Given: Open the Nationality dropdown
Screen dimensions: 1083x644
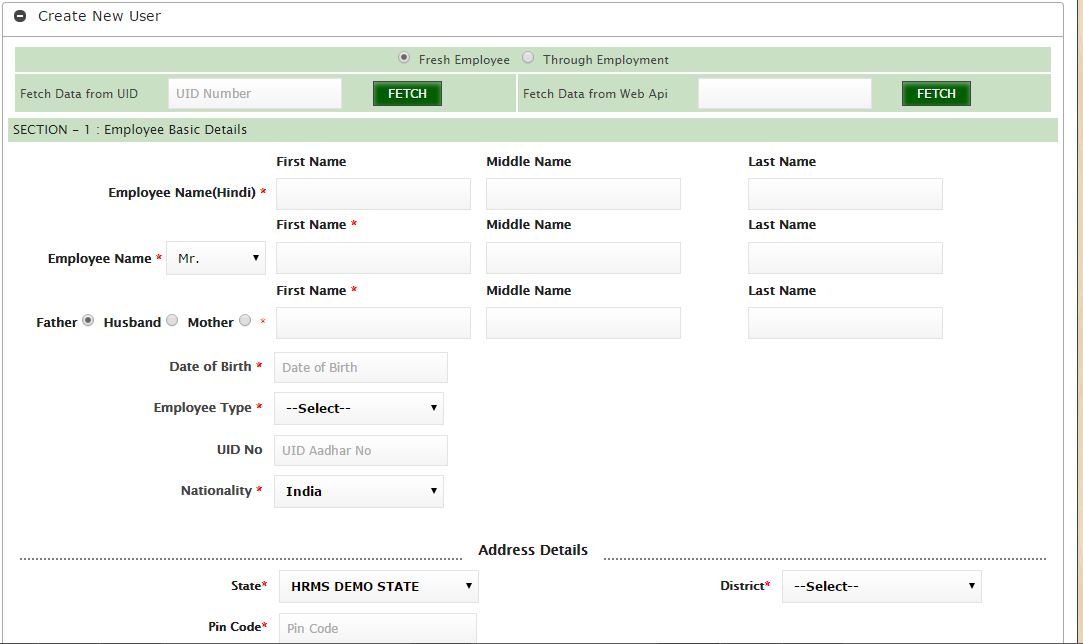Looking at the screenshot, I should tap(359, 491).
